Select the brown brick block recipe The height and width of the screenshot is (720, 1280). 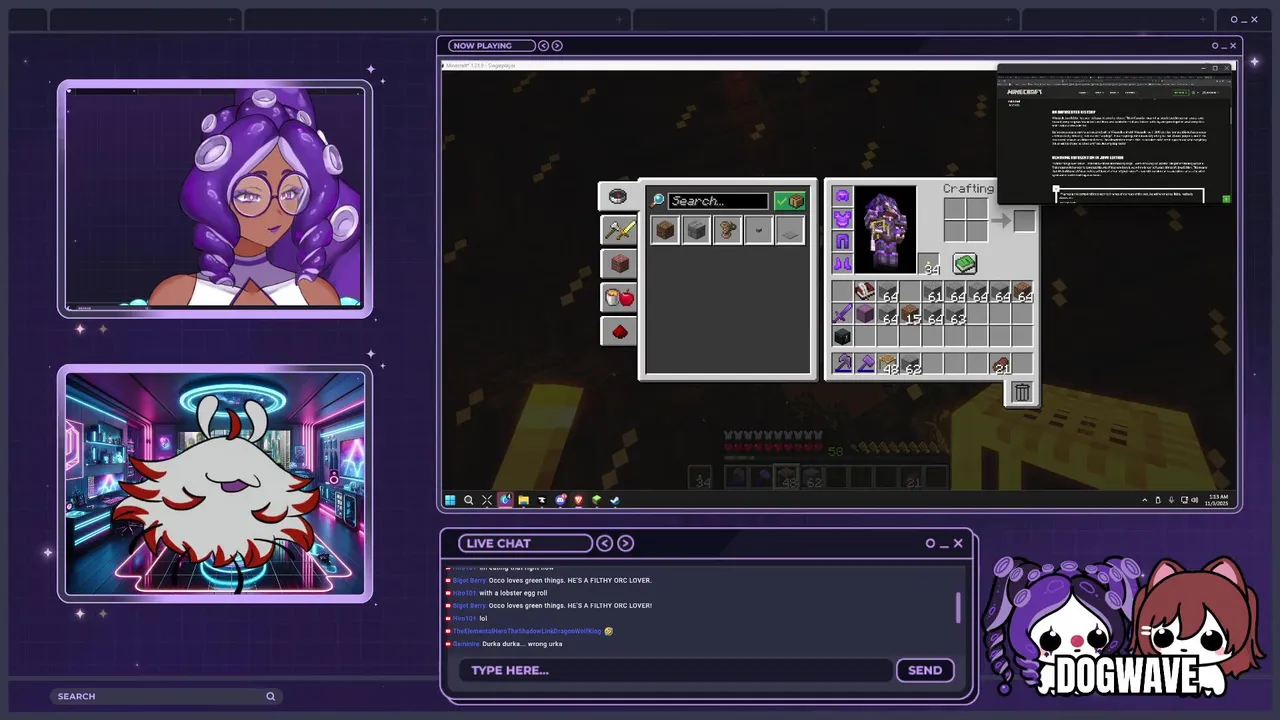pos(665,231)
